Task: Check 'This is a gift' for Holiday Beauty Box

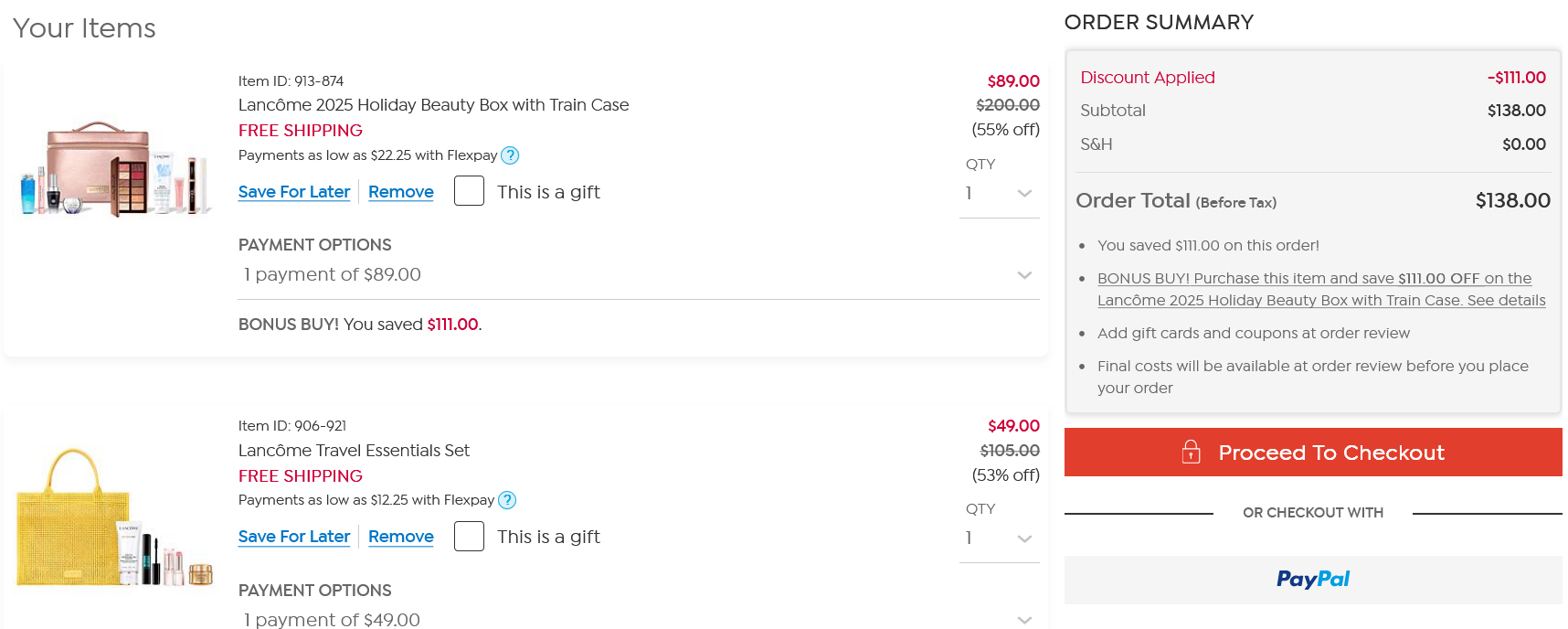Action: [469, 191]
